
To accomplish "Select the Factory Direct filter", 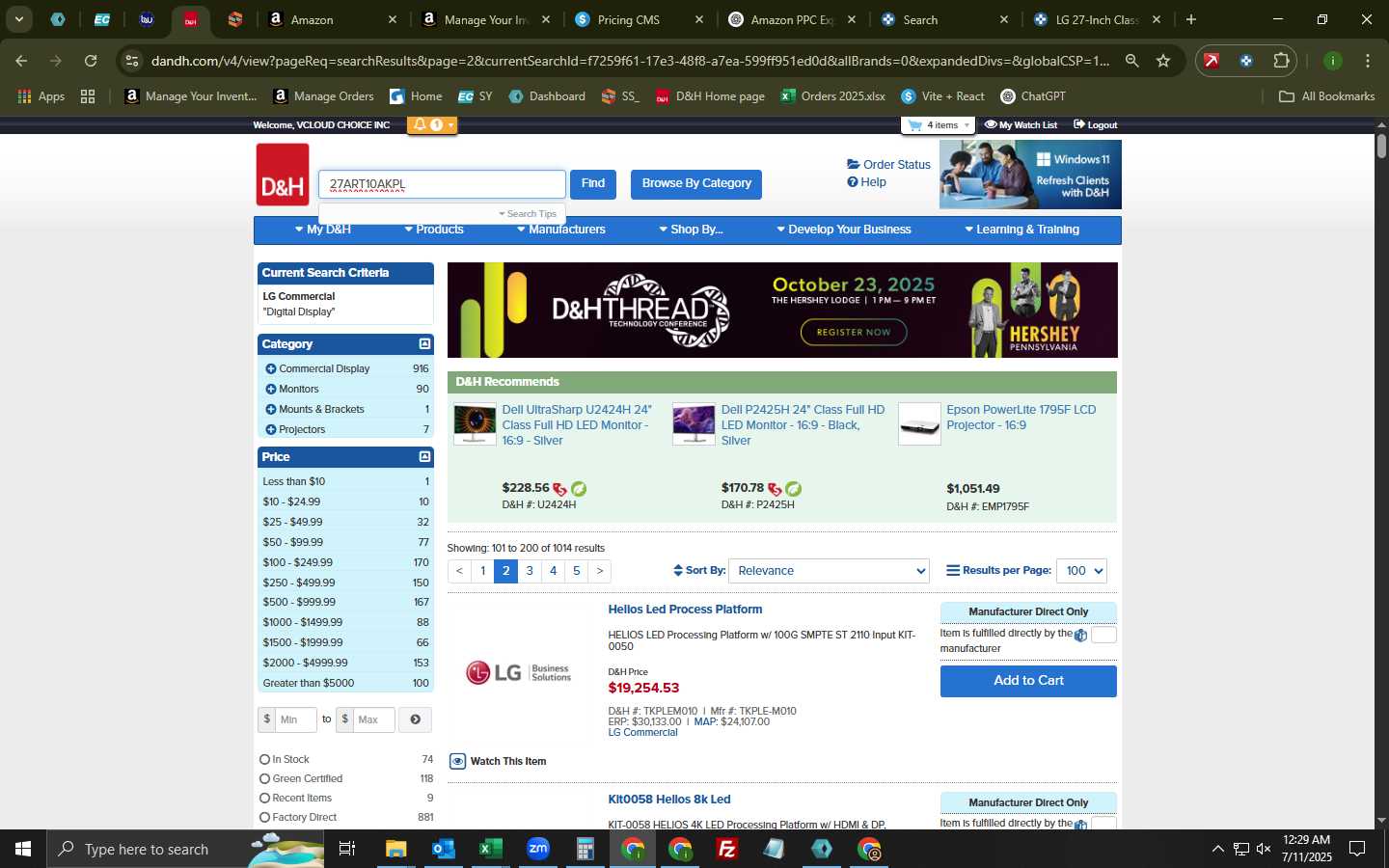I will coord(298,818).
